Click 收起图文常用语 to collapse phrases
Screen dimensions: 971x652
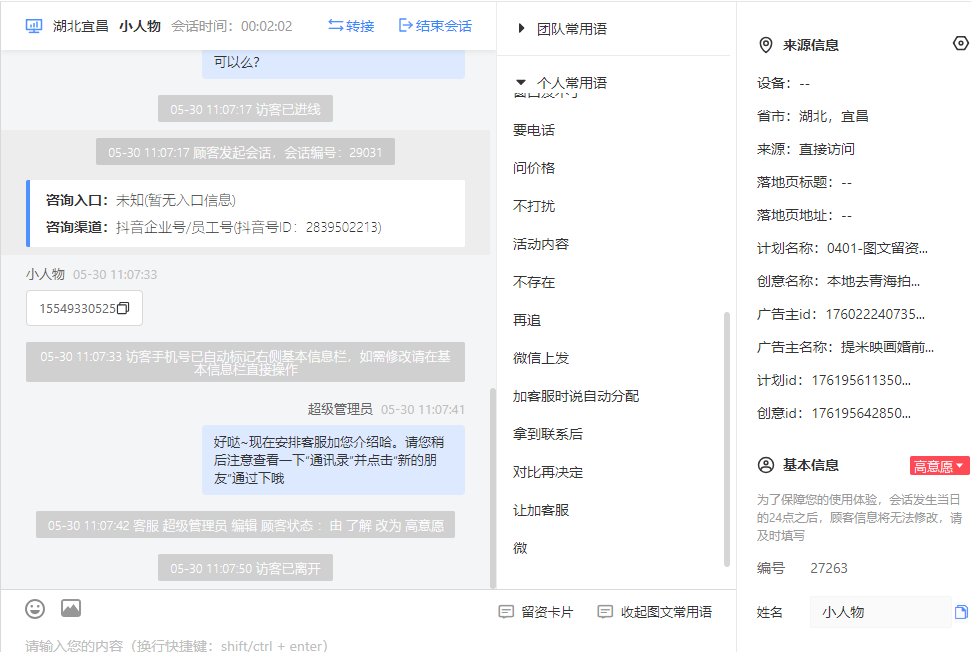click(x=655, y=612)
